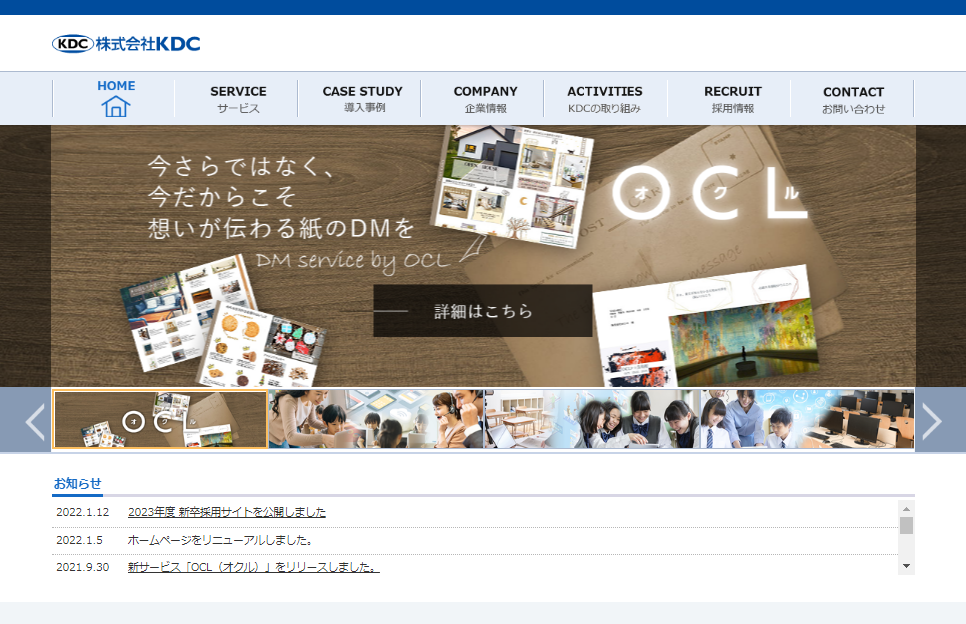The height and width of the screenshot is (624, 966).
Task: Select the OCL slide thumbnail
Action: [160, 419]
